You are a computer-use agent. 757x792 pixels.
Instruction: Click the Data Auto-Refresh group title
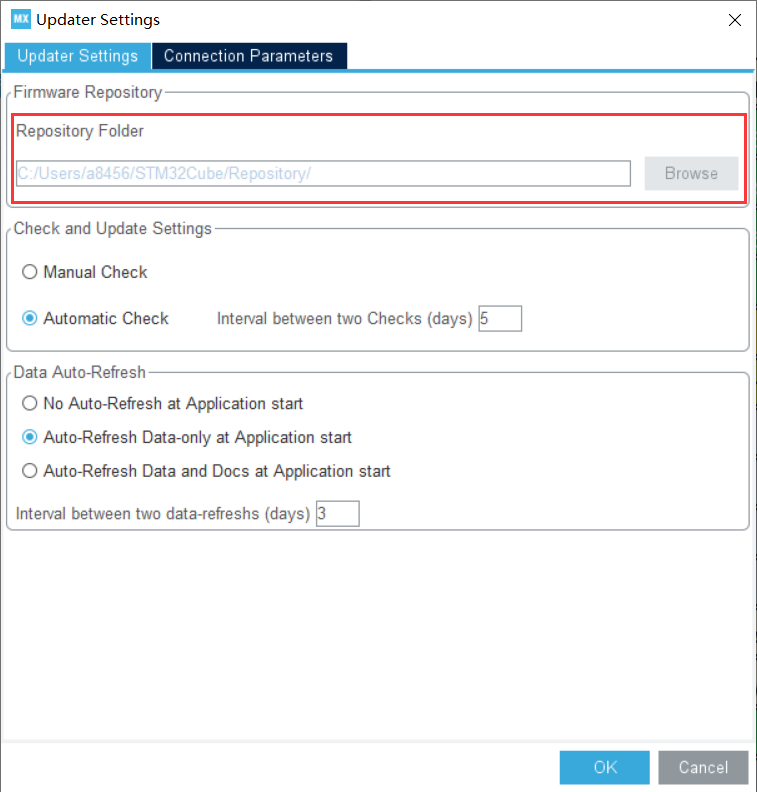(79, 372)
